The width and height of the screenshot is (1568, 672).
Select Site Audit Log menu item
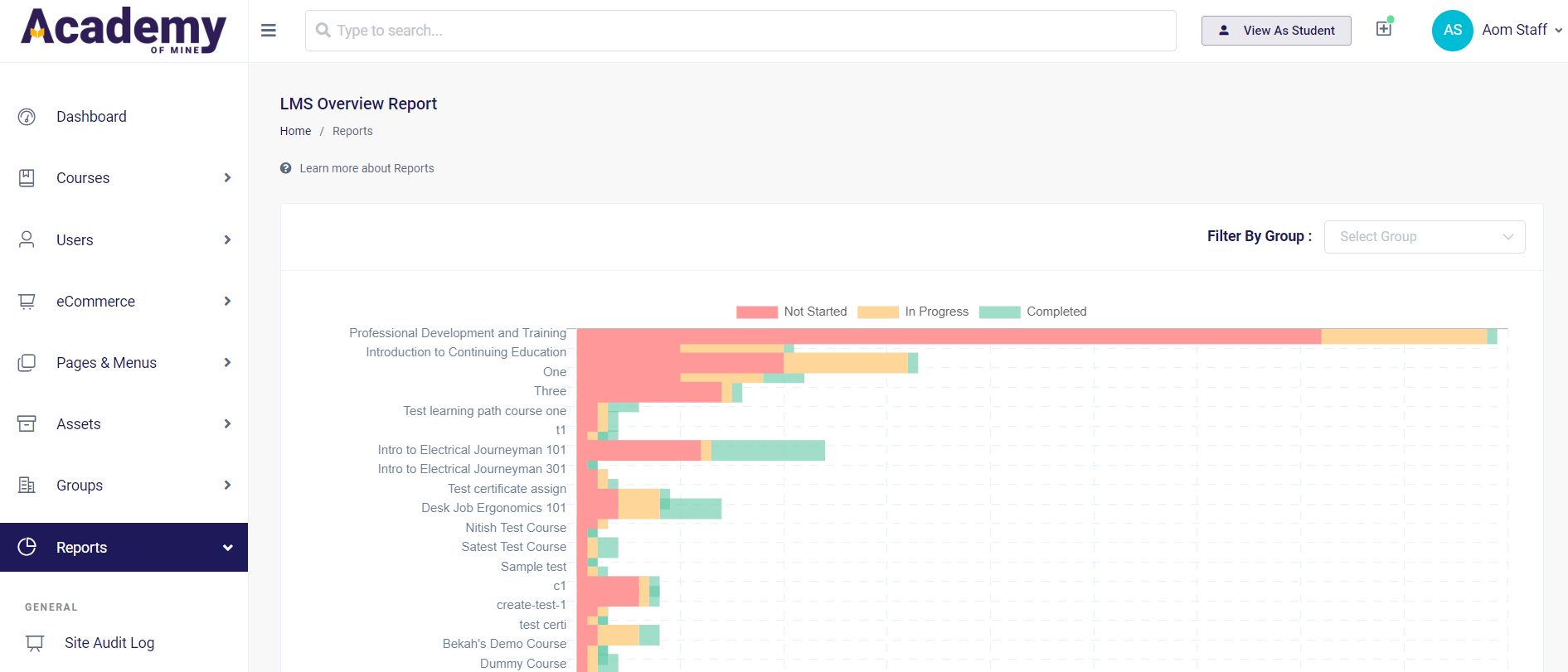pyautogui.click(x=109, y=643)
